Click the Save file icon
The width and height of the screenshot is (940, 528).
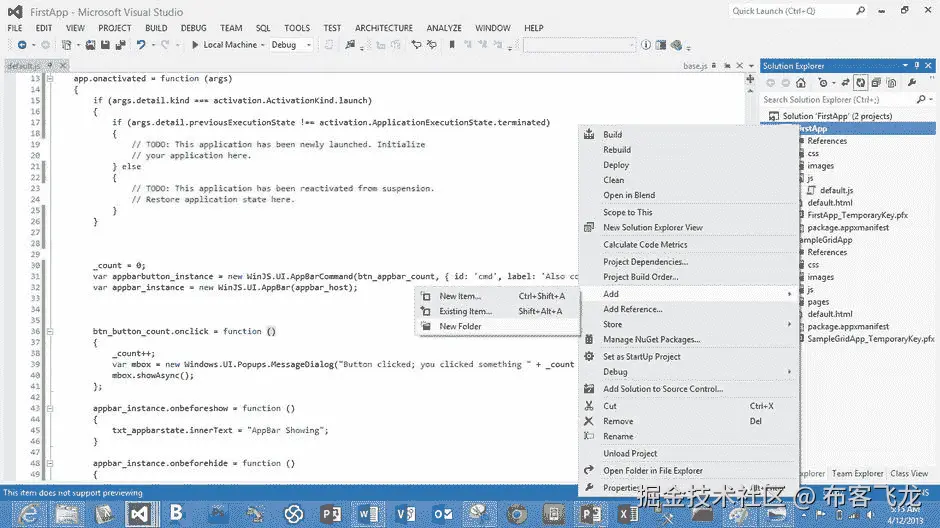[106, 45]
